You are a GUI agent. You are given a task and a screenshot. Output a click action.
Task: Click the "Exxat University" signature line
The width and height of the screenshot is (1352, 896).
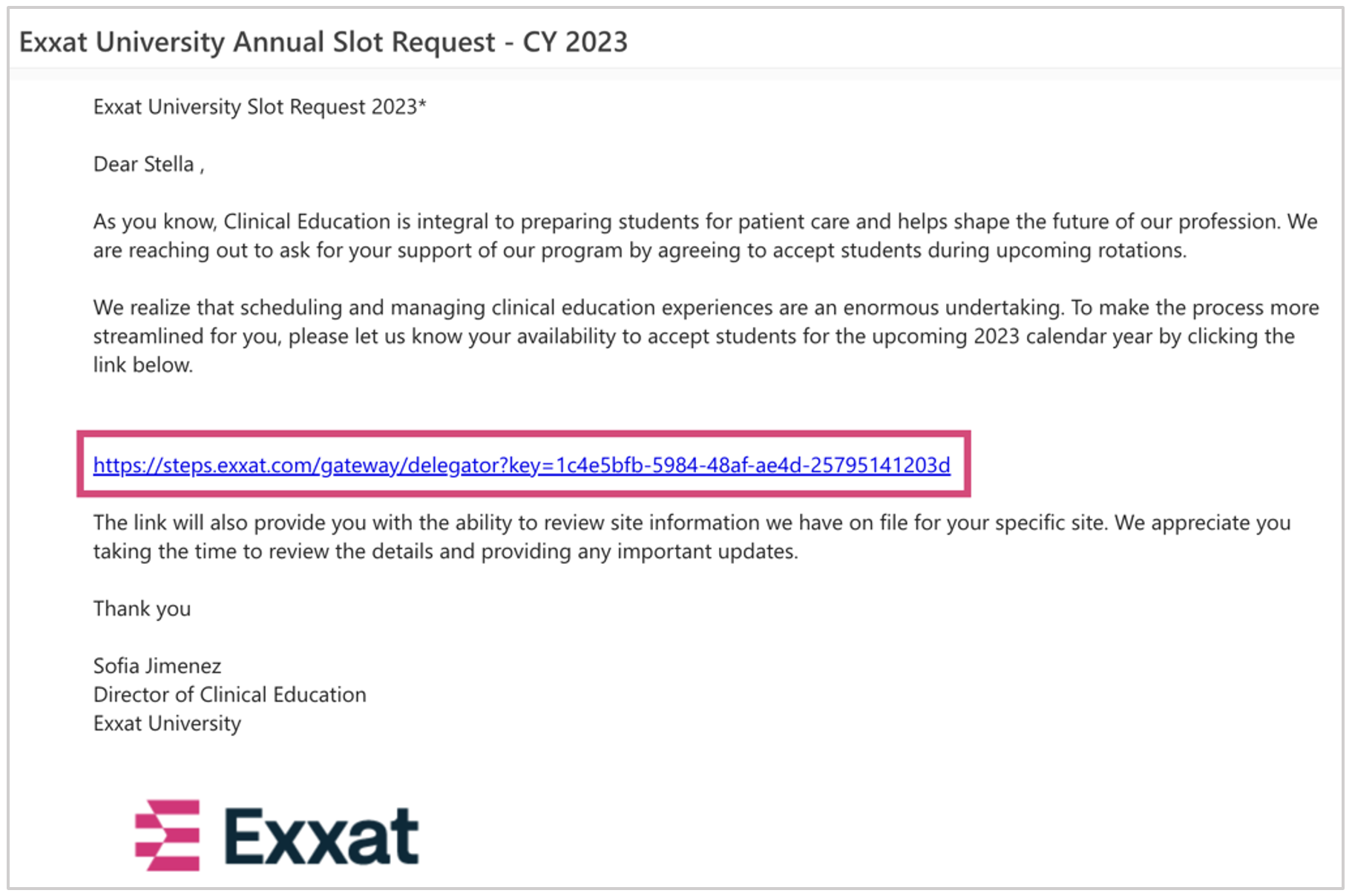tap(167, 723)
